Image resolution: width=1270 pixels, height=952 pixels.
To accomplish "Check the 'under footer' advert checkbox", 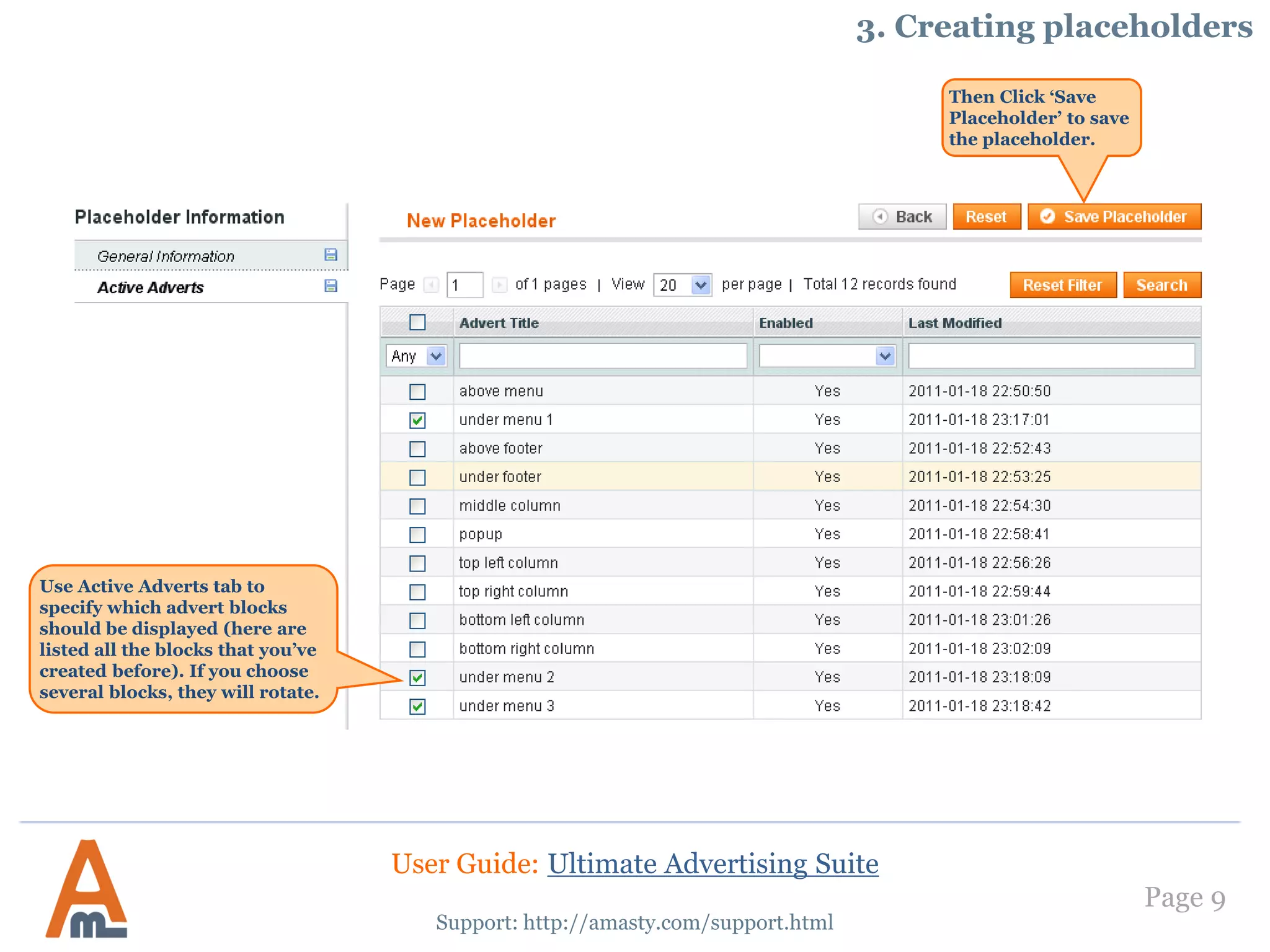I will pyautogui.click(x=417, y=477).
